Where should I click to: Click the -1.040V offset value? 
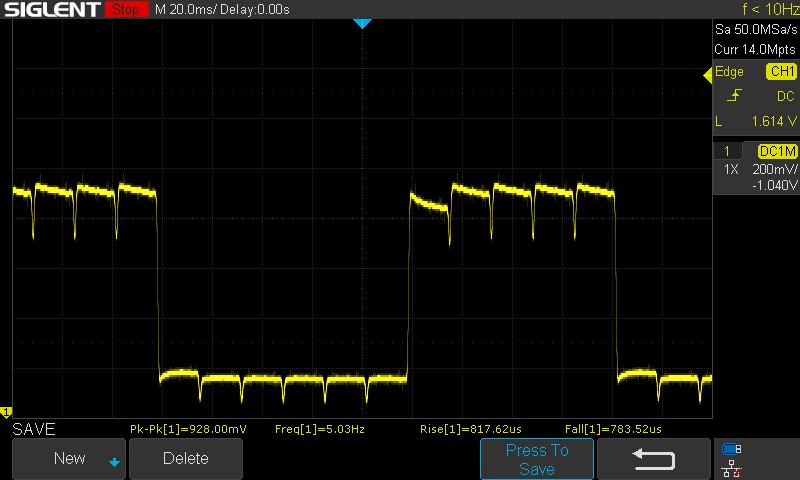click(774, 185)
